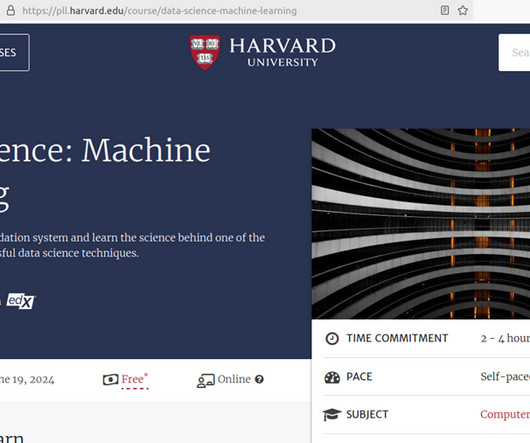Viewport: 530px width, 443px height.
Task: Click the '2 - 4 hours' value
Action: click(x=505, y=338)
